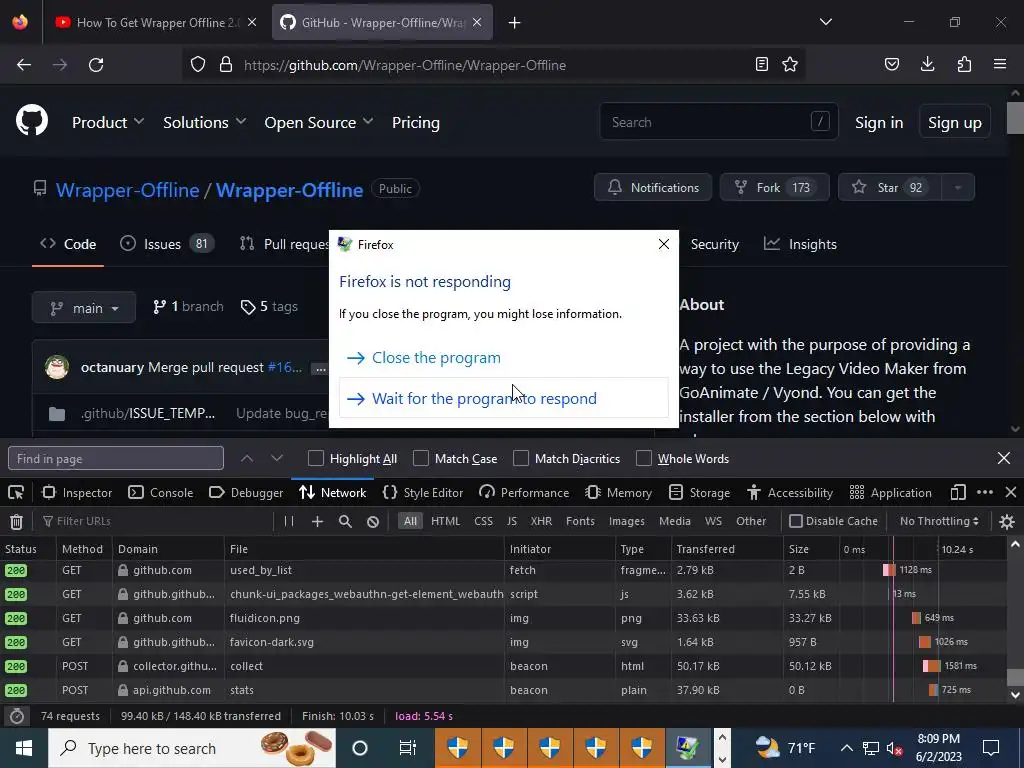The image size is (1024, 768).
Task: Open the downloads panel icon
Action: coord(927,64)
